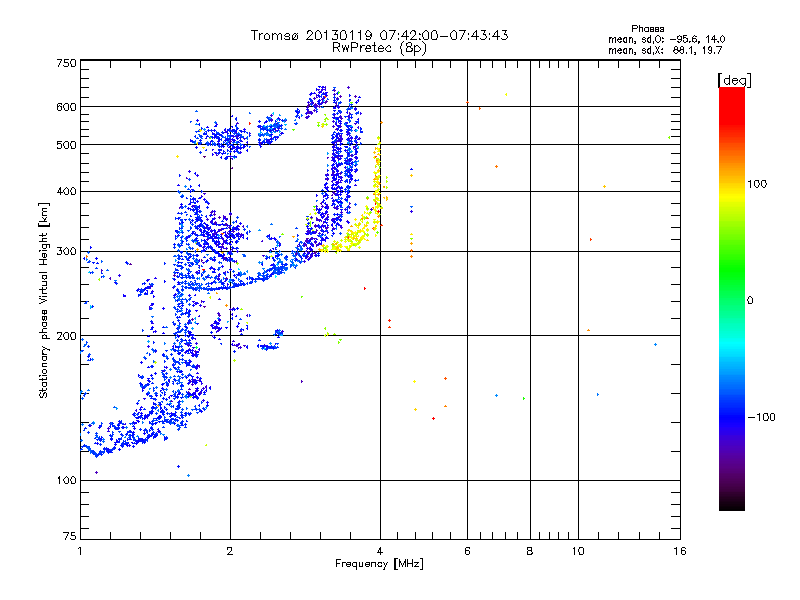The image size is (800, 600).
Task: Click the 'Phases' header text
Action: [x=647, y=29]
